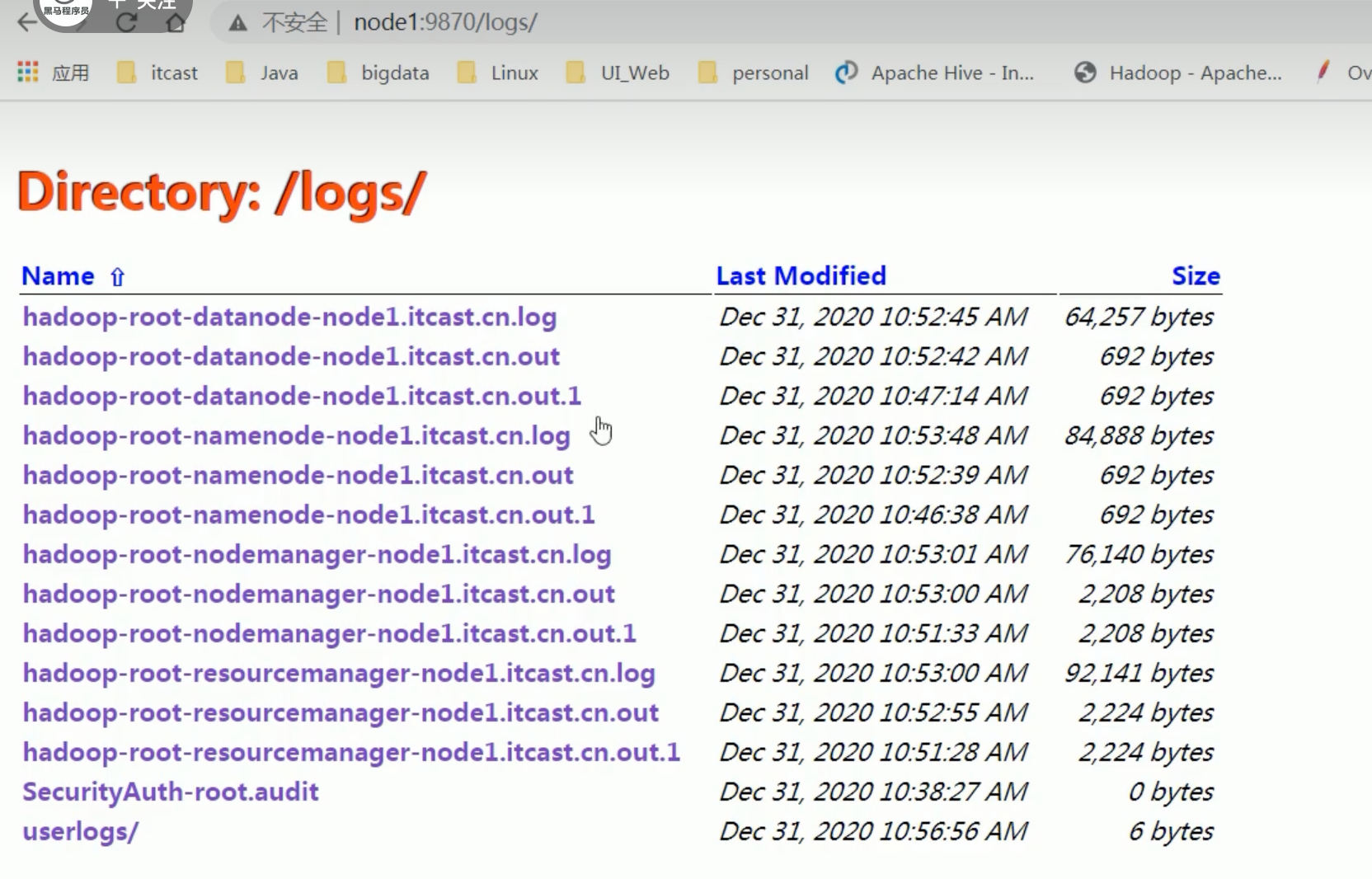This screenshot has width=1372, height=879.
Task: Open the SecurityAuth-root.audit file
Action: [171, 792]
